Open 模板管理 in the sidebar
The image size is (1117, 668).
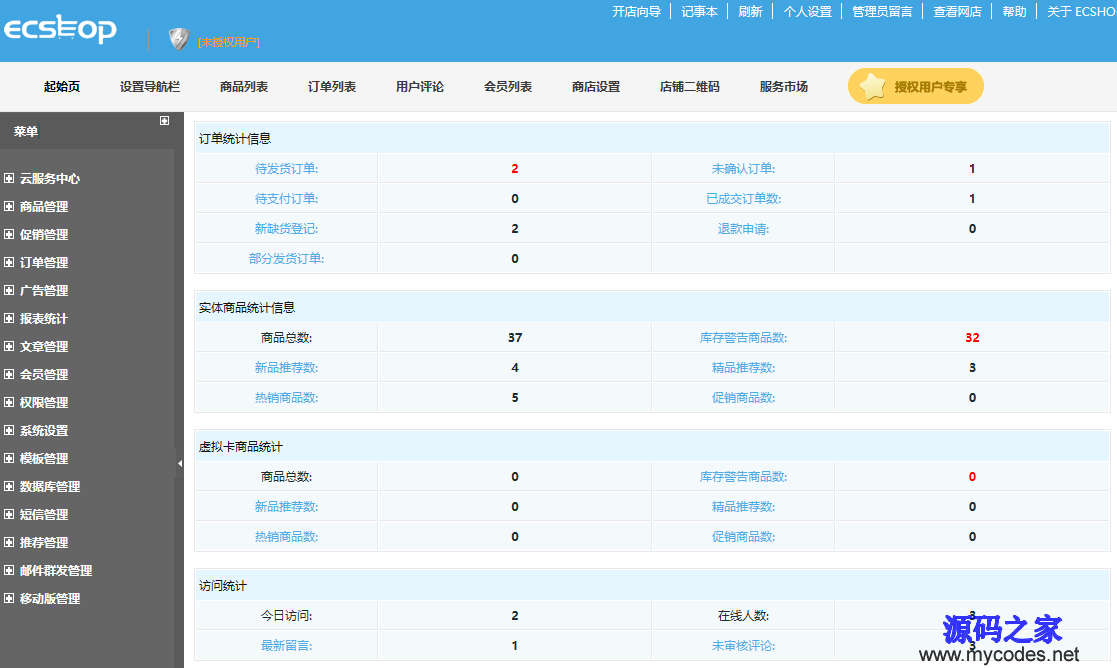[x=44, y=458]
